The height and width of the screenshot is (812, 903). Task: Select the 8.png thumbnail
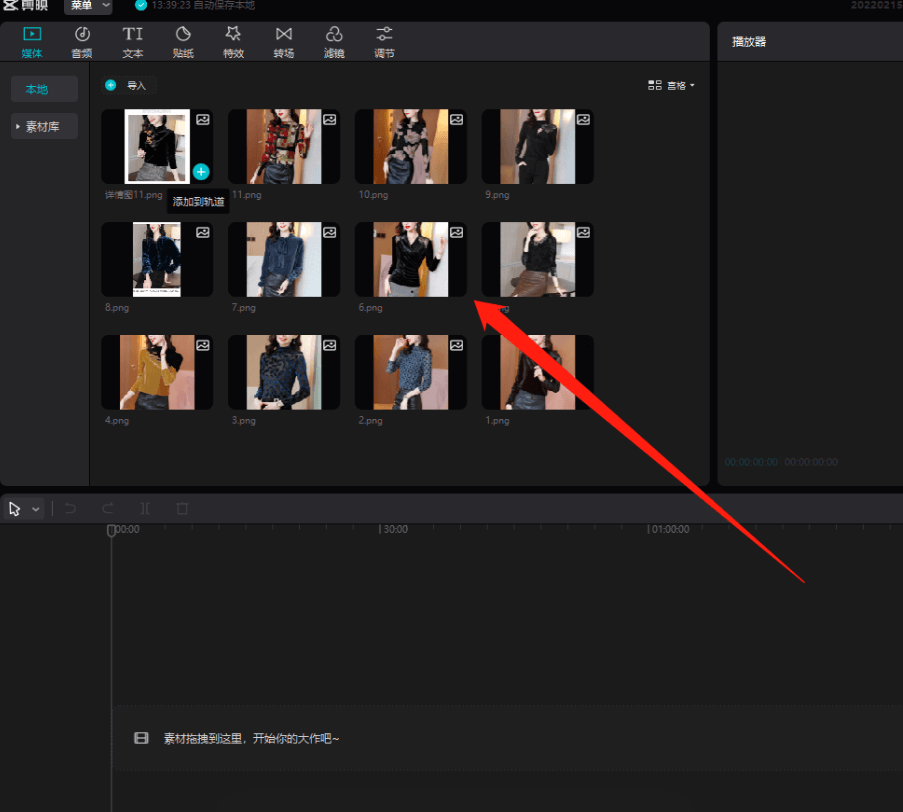[157, 259]
